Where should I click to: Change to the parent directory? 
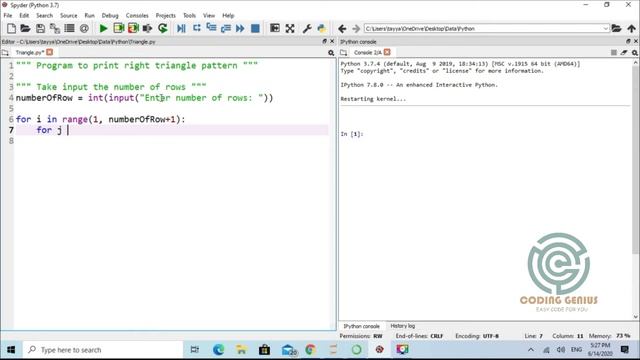tap(631, 28)
